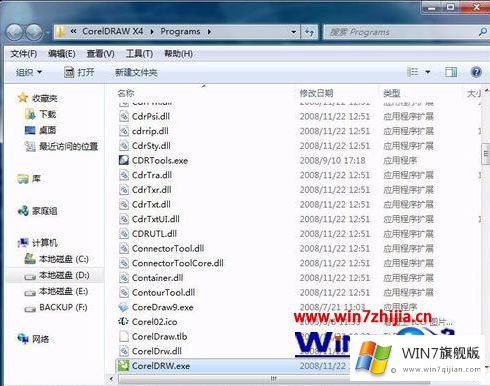Select the CorelDrw.dll file name
Image resolution: width=490 pixels, height=386 pixels.
point(157,351)
